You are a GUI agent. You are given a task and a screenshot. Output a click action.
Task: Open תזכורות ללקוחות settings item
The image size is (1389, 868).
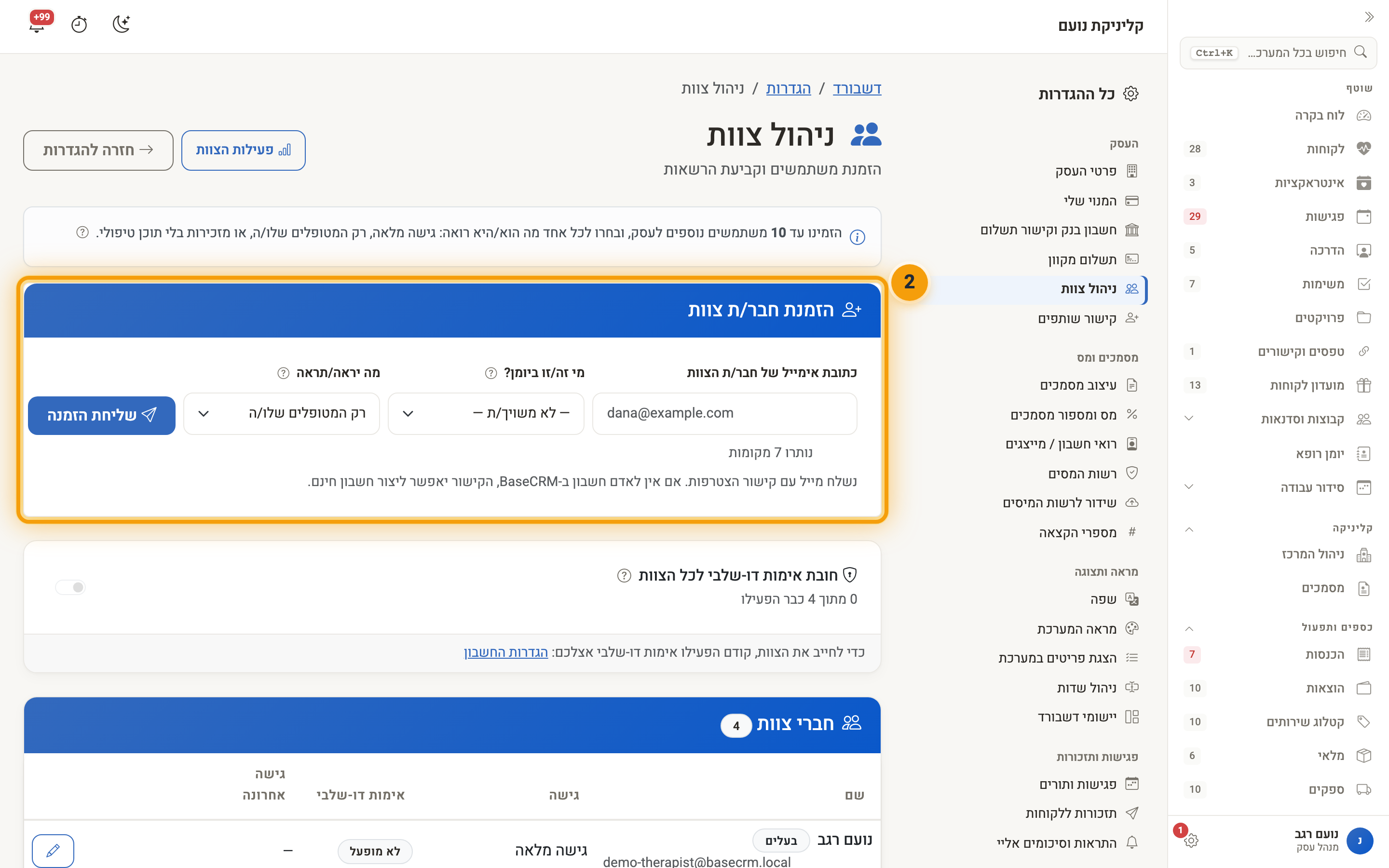(1081, 813)
